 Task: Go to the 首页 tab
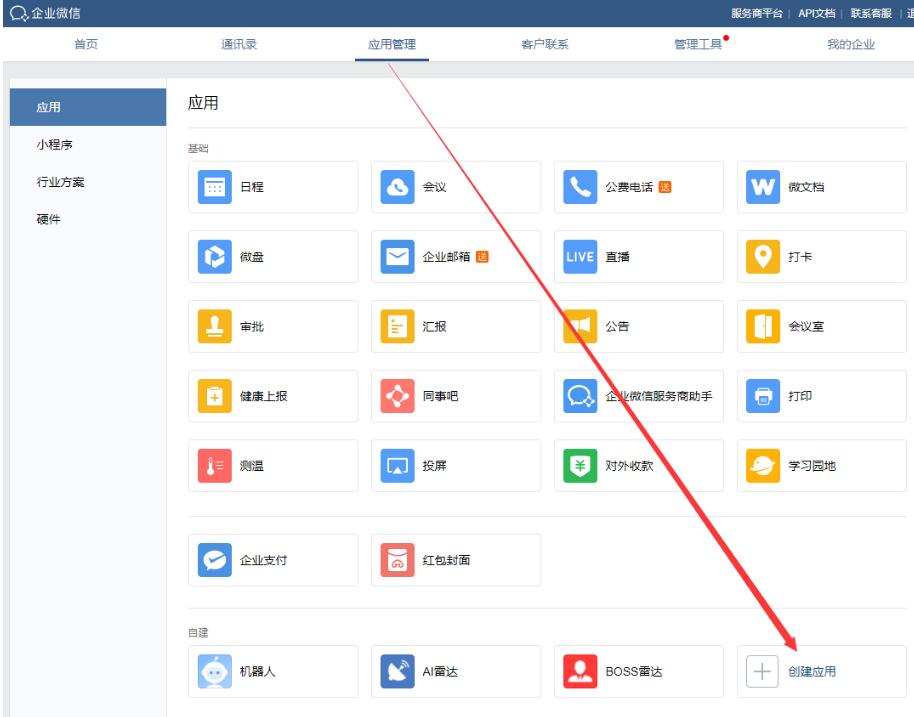click(x=86, y=44)
